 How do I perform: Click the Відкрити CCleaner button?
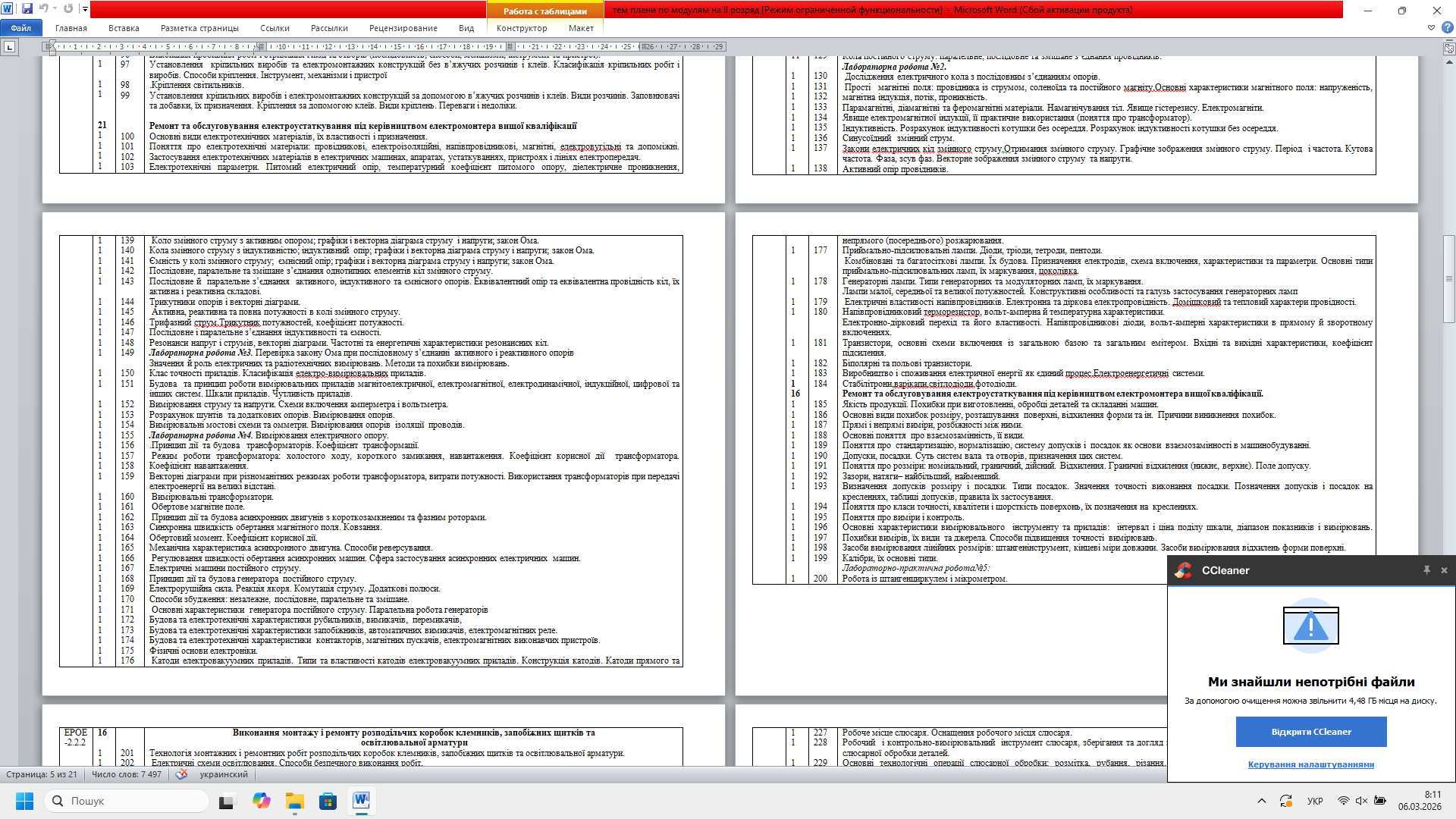[x=1311, y=732]
